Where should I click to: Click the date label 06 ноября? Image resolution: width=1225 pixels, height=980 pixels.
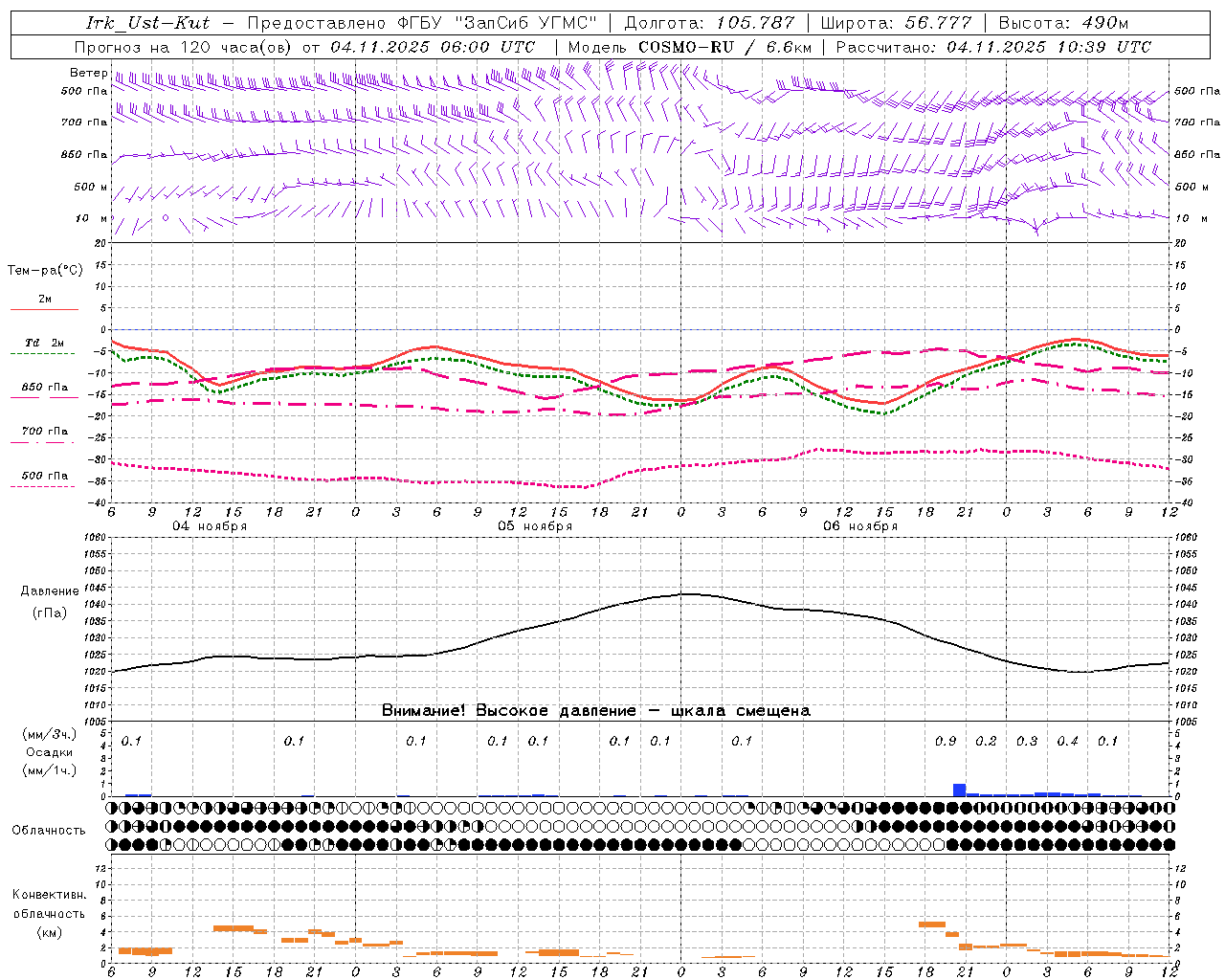860,526
